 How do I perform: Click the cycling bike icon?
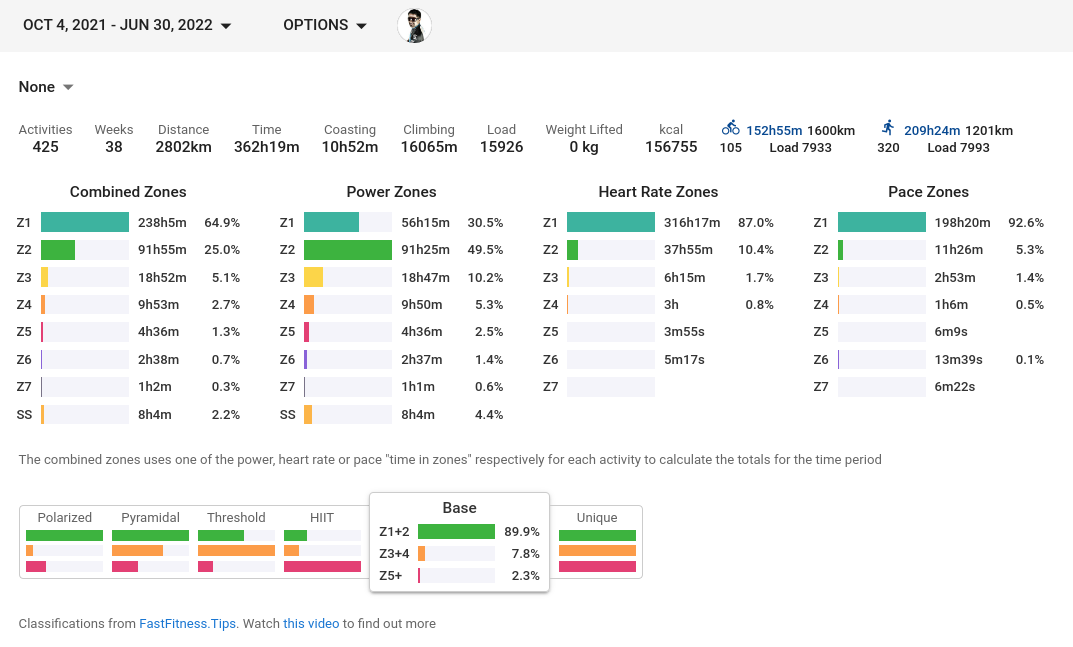point(730,128)
